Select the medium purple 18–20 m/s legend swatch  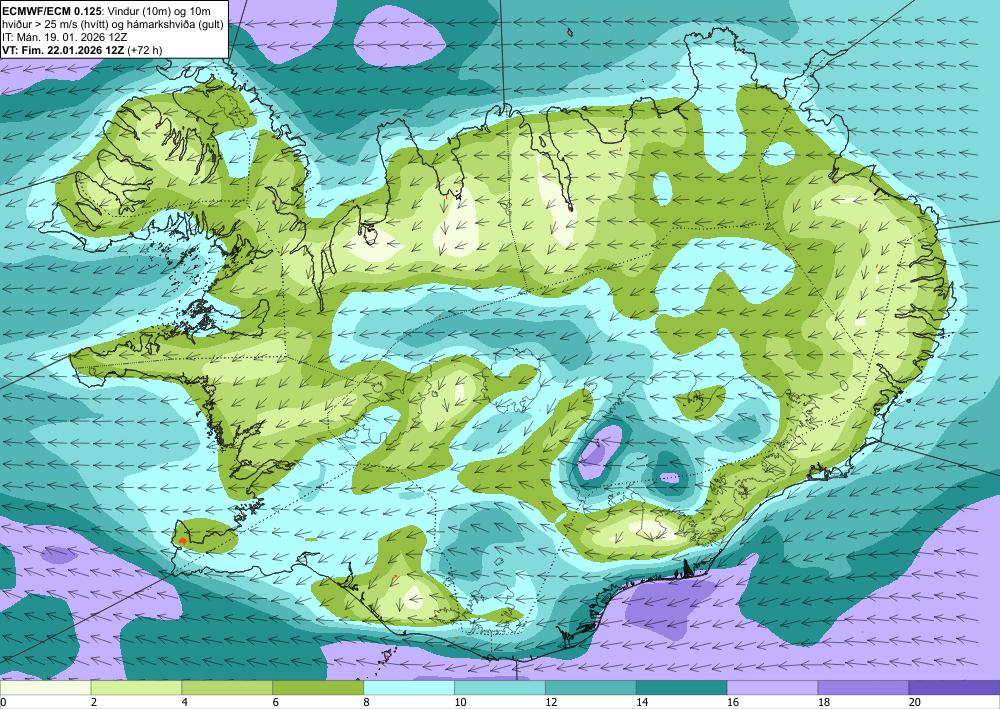tap(863, 687)
